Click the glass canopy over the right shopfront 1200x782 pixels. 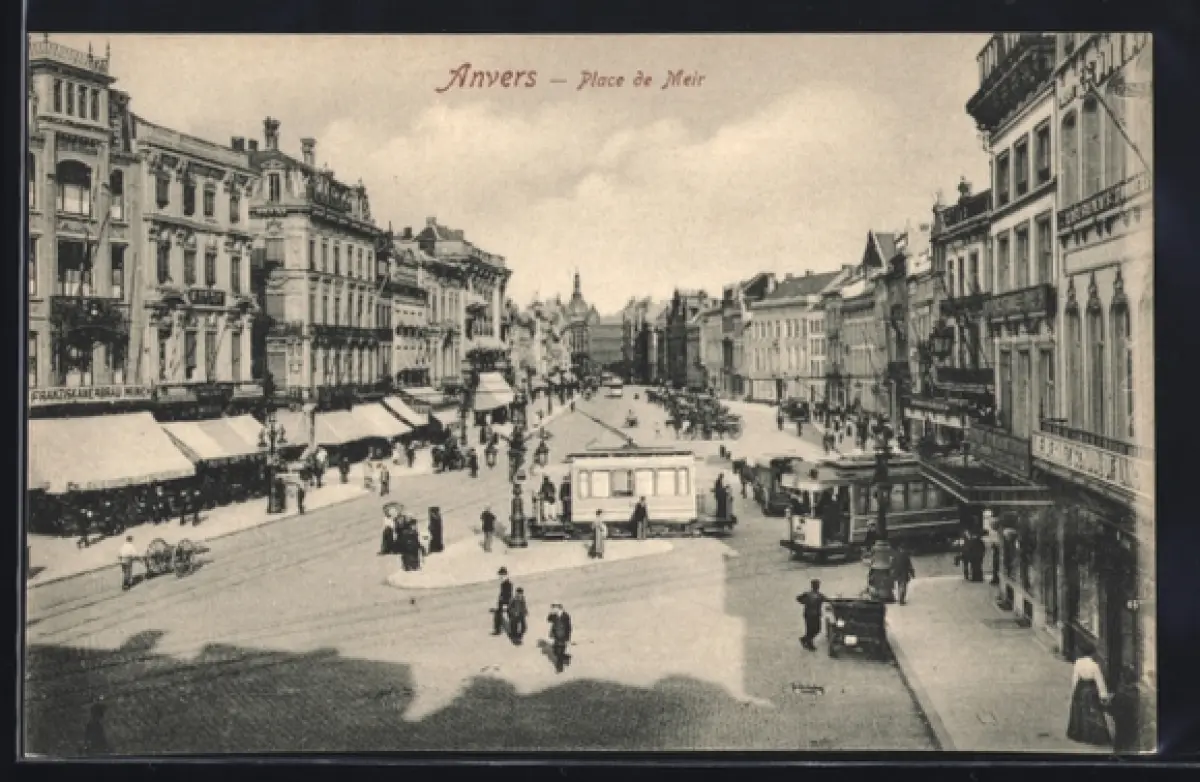click(985, 482)
